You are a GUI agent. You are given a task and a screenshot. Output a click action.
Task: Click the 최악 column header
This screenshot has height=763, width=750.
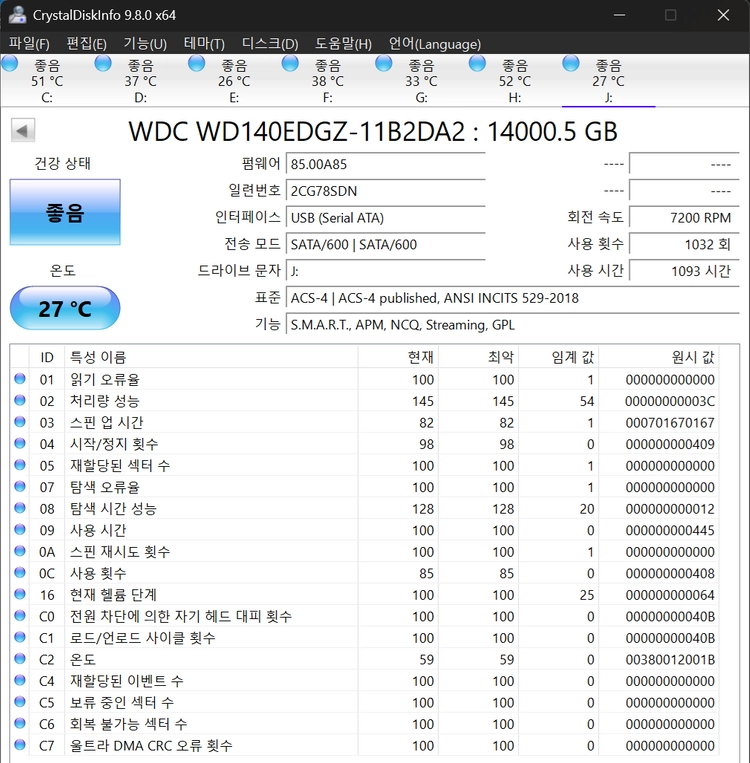point(478,357)
